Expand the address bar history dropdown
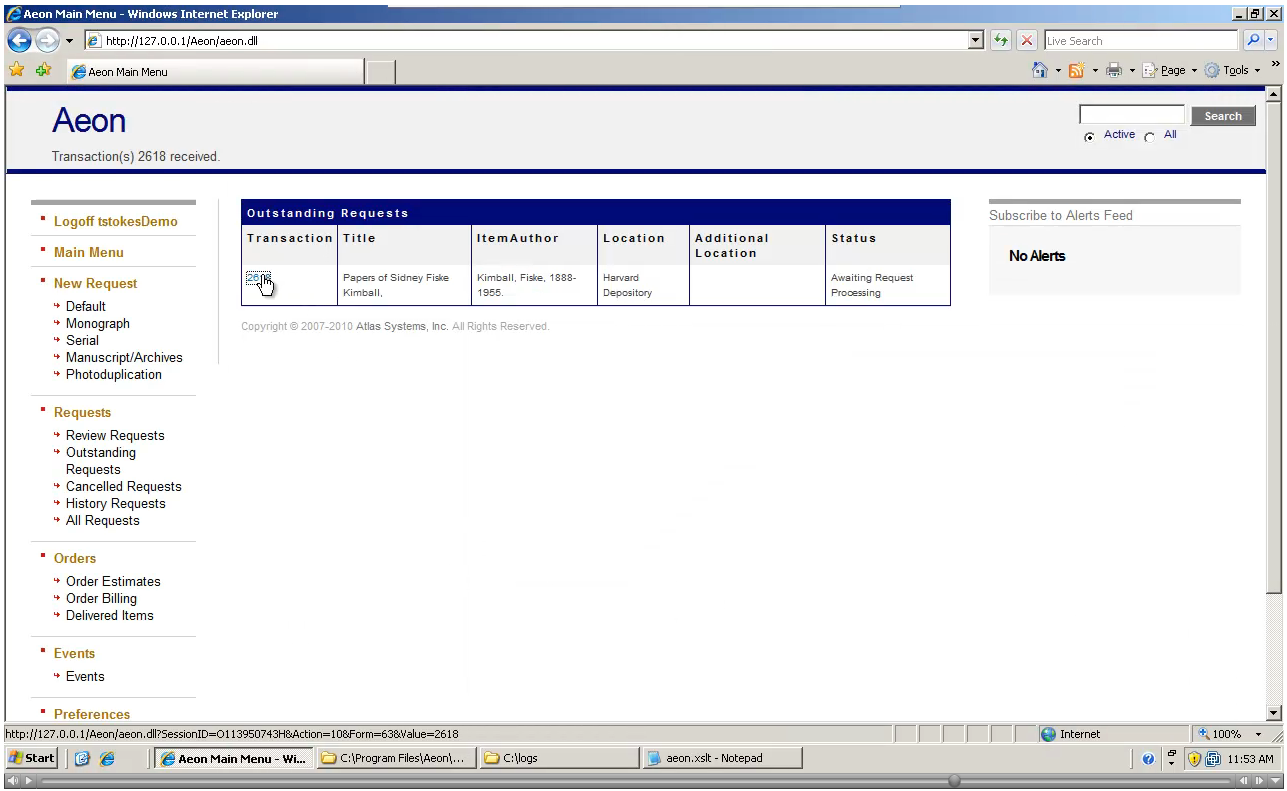This screenshot has height=791, width=1287. pyautogui.click(x=974, y=40)
